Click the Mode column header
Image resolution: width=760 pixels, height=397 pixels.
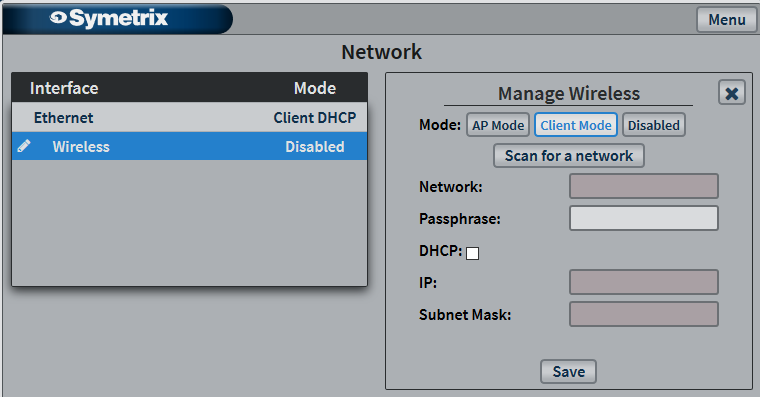pyautogui.click(x=315, y=88)
